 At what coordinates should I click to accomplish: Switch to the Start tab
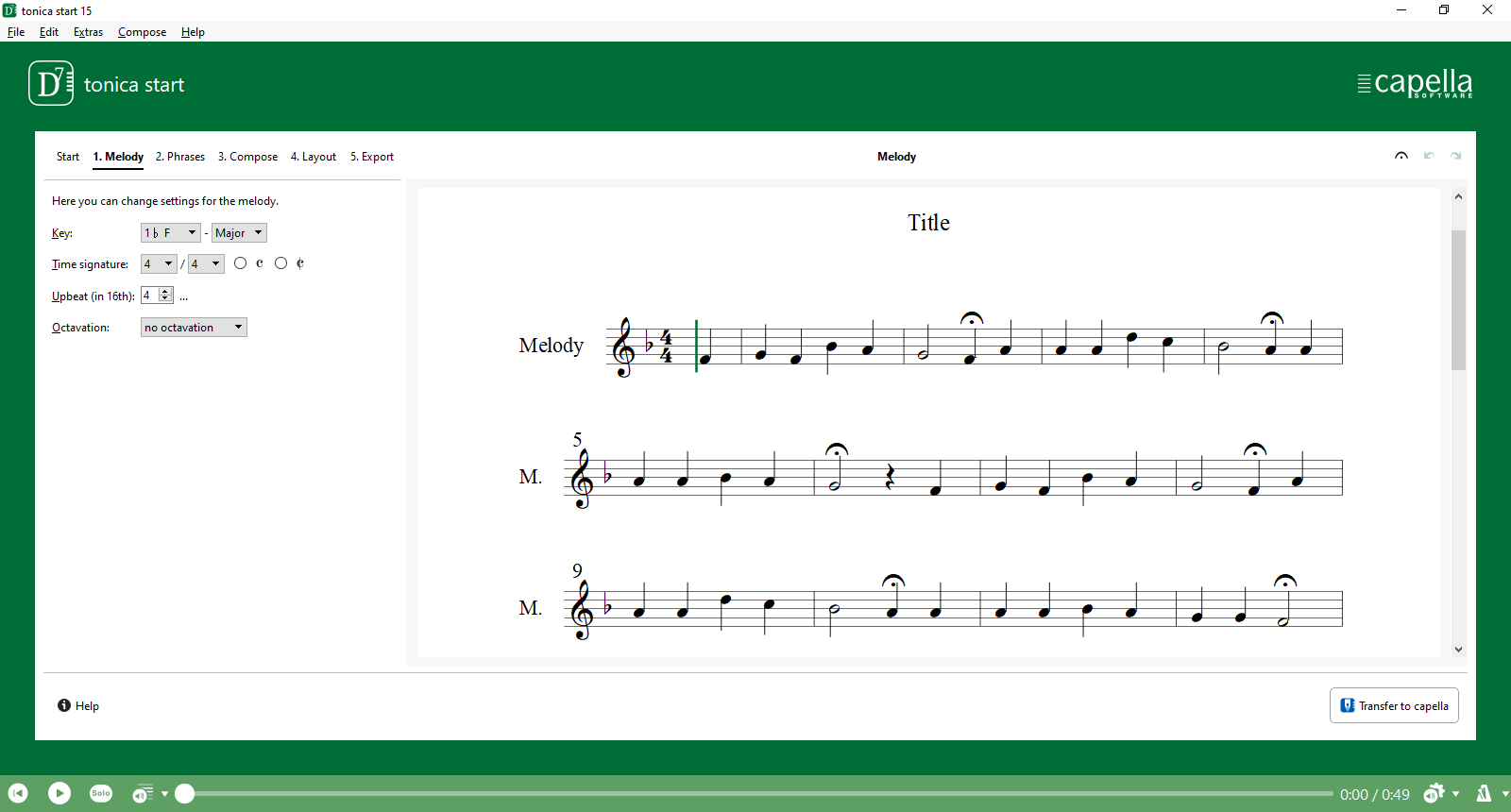(x=68, y=157)
